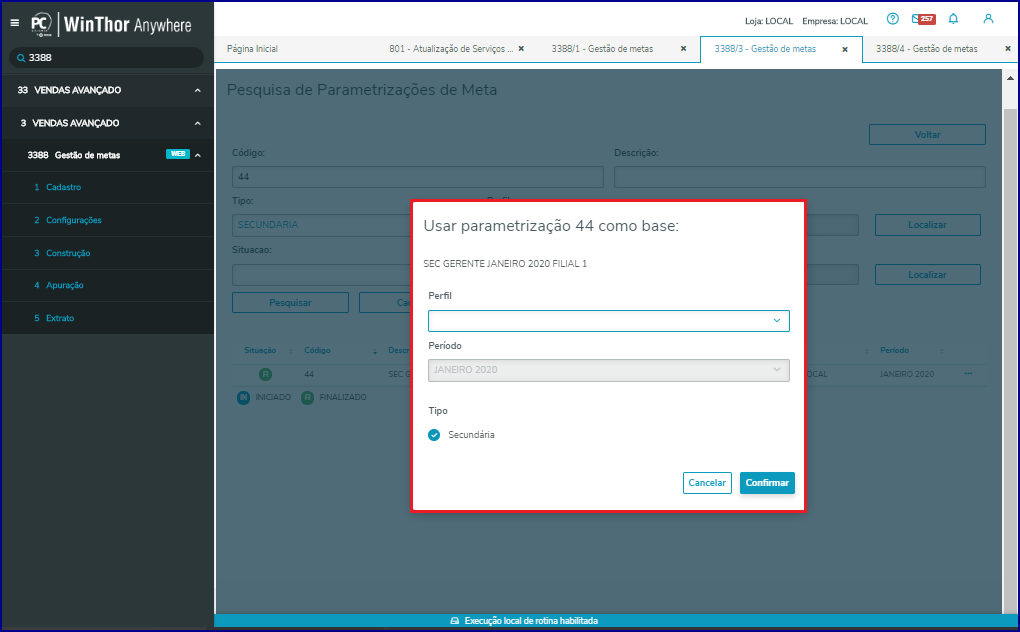Collapse the 3388 Gestão de metas submenu
This screenshot has height=632, width=1020.
(198, 155)
